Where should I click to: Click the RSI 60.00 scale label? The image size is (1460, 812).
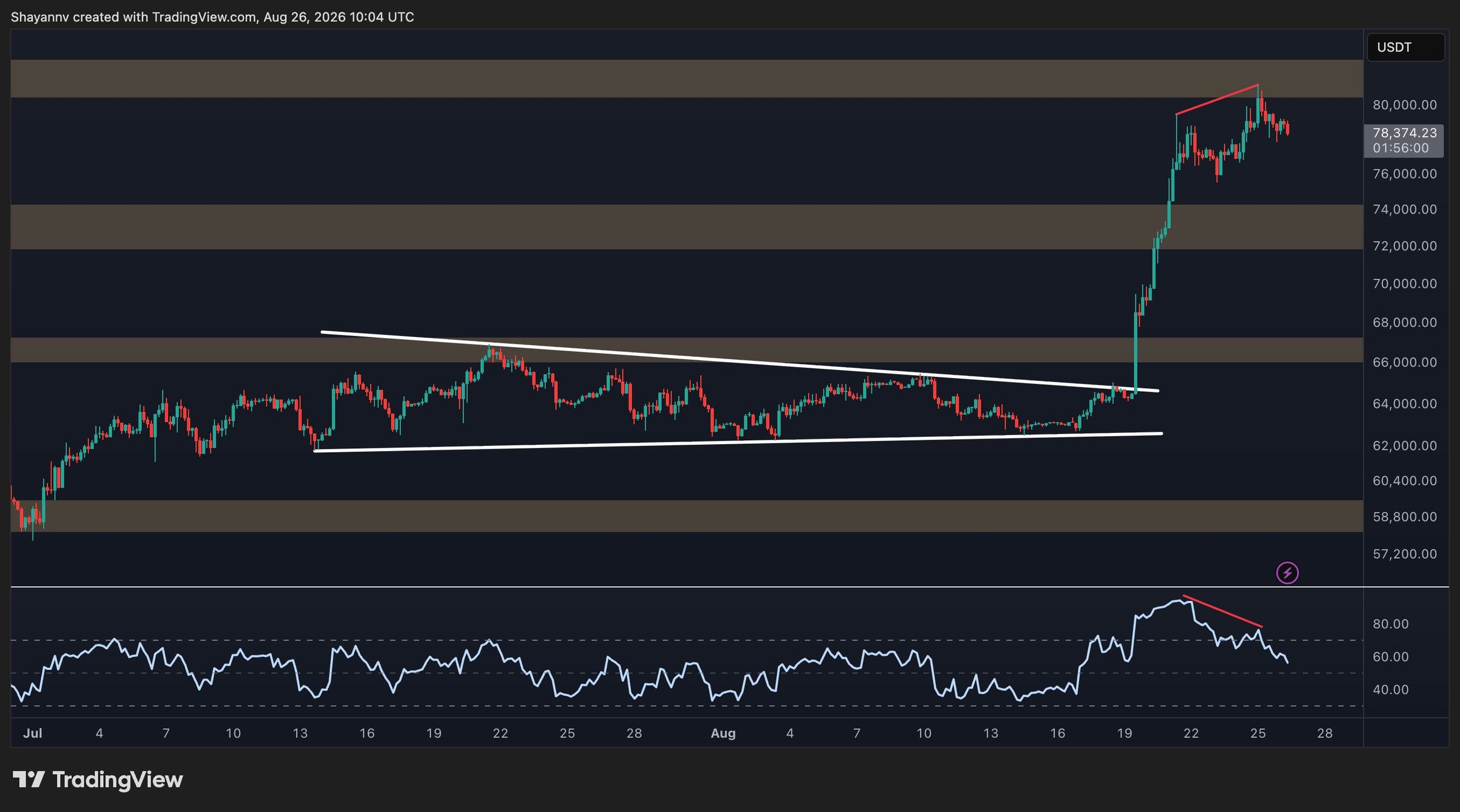[1390, 657]
